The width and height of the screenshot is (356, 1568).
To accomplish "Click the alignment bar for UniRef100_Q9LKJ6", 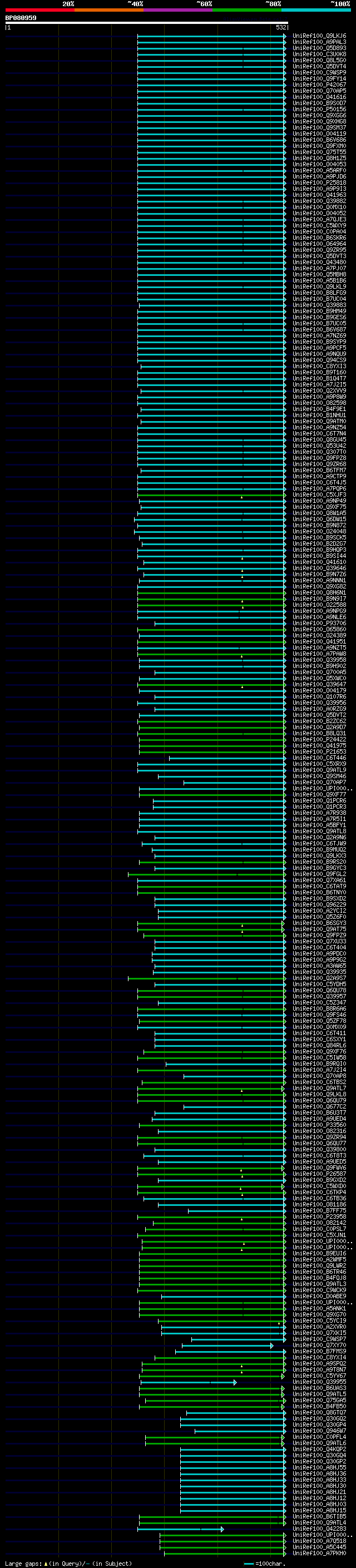I will 211,36.
